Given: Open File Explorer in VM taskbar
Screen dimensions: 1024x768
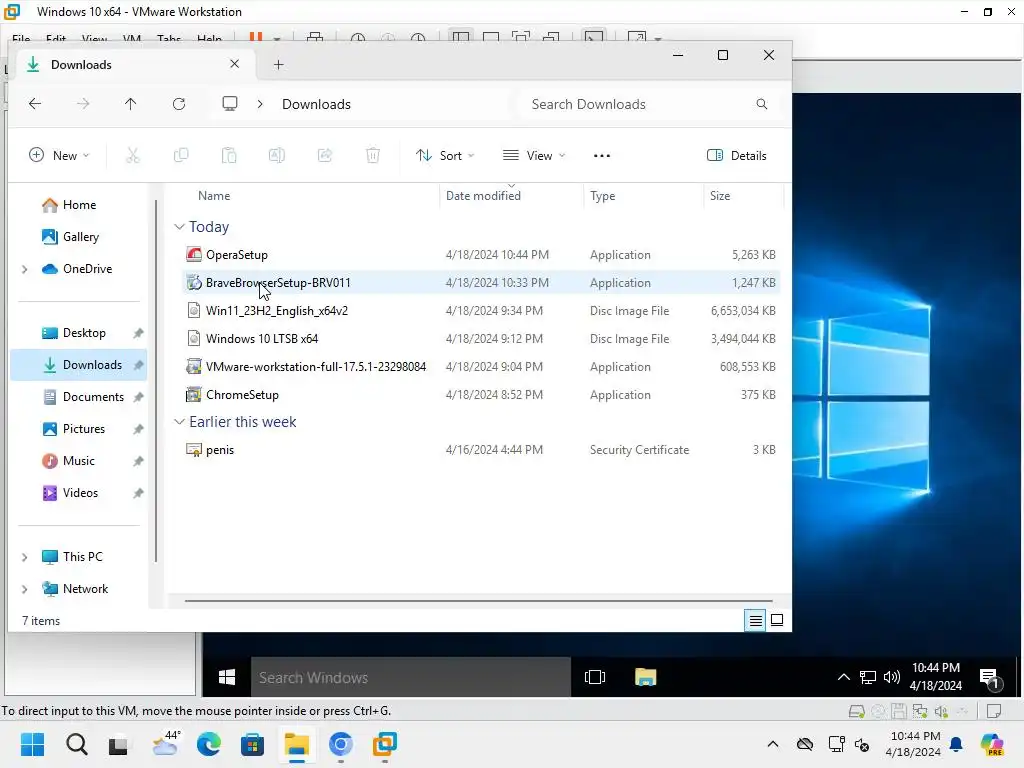Looking at the screenshot, I should click(x=645, y=677).
